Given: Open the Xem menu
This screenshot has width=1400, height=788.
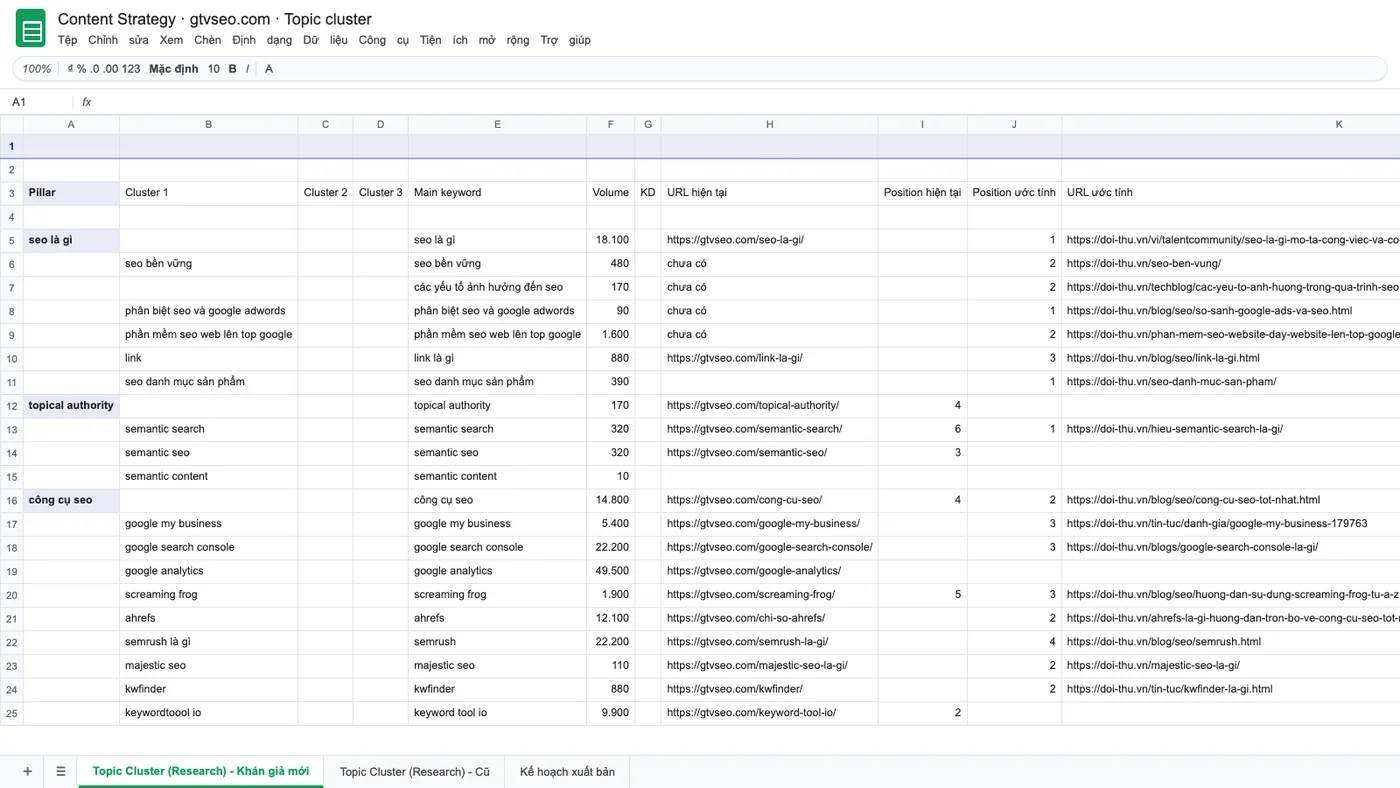Looking at the screenshot, I should [x=171, y=40].
